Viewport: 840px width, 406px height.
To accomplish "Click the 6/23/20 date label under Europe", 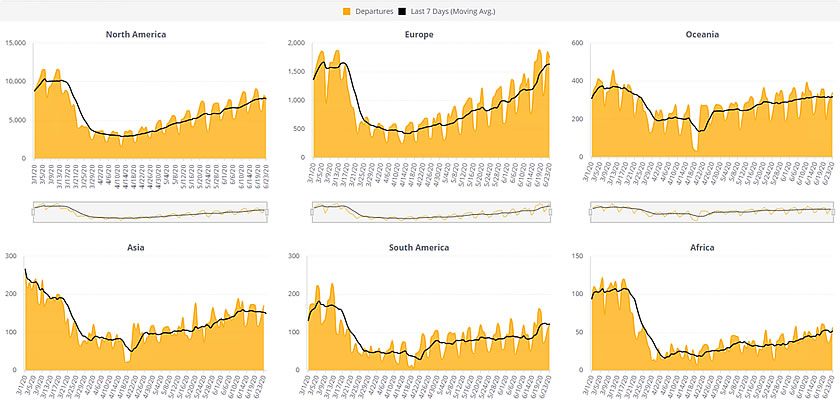I will (x=548, y=173).
